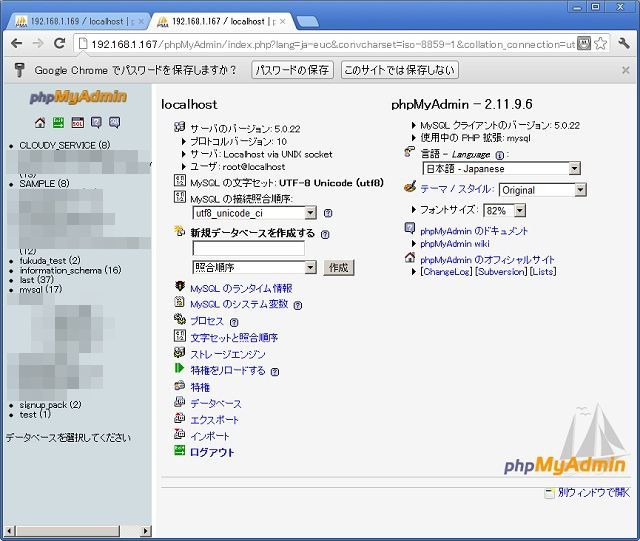The height and width of the screenshot is (541, 640).
Task: Click the info icon next to Language
Action: (x=499, y=155)
